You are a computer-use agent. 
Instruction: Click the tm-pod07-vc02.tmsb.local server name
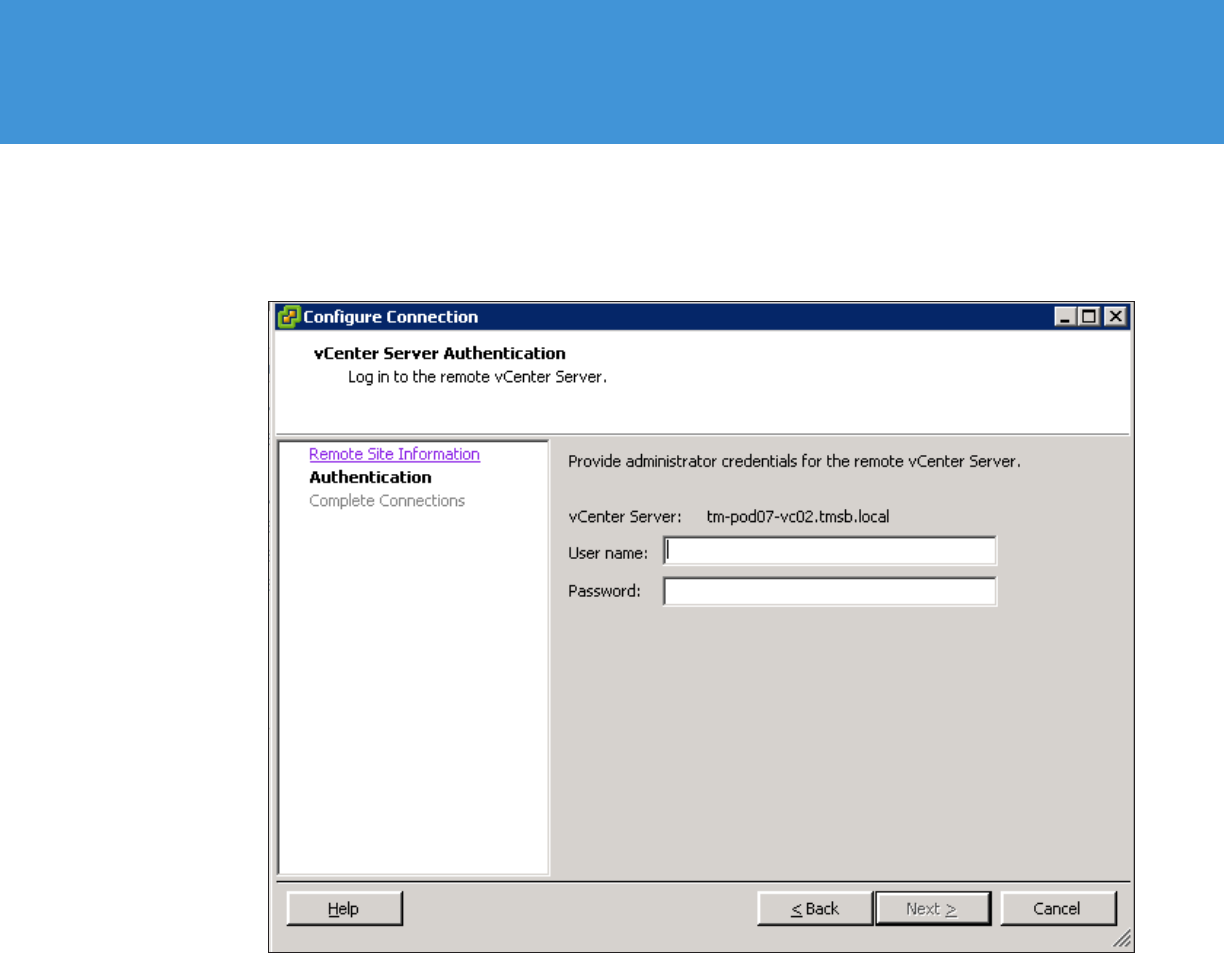(798, 517)
